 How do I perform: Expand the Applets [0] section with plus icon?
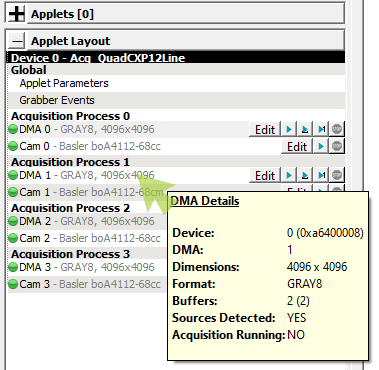pyautogui.click(x=16, y=14)
